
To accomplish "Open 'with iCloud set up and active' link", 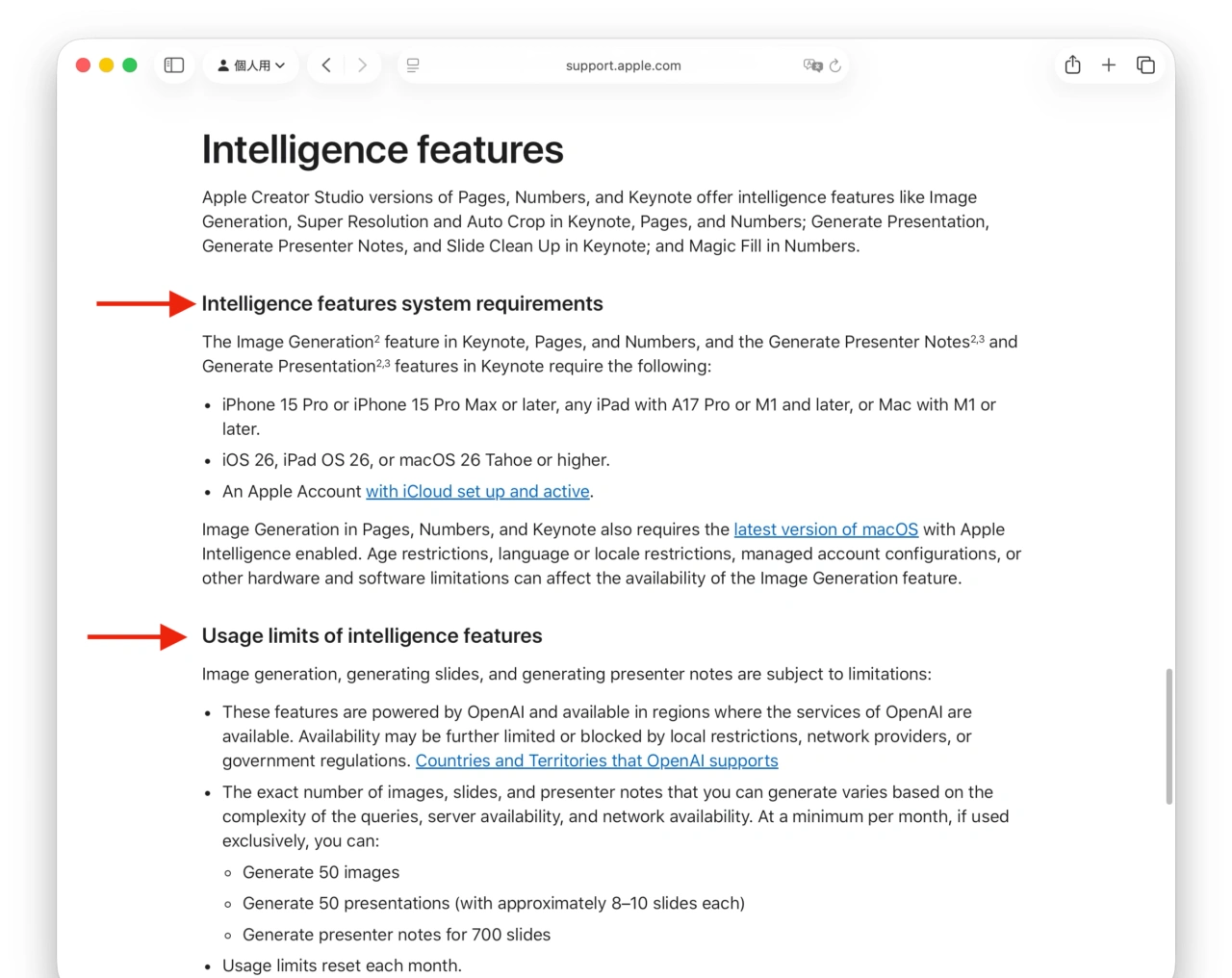I will coord(477,492).
